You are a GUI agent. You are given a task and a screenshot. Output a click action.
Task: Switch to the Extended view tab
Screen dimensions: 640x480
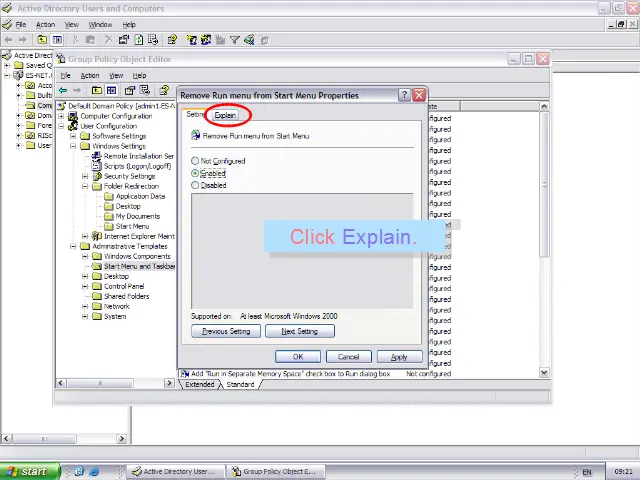tap(199, 384)
